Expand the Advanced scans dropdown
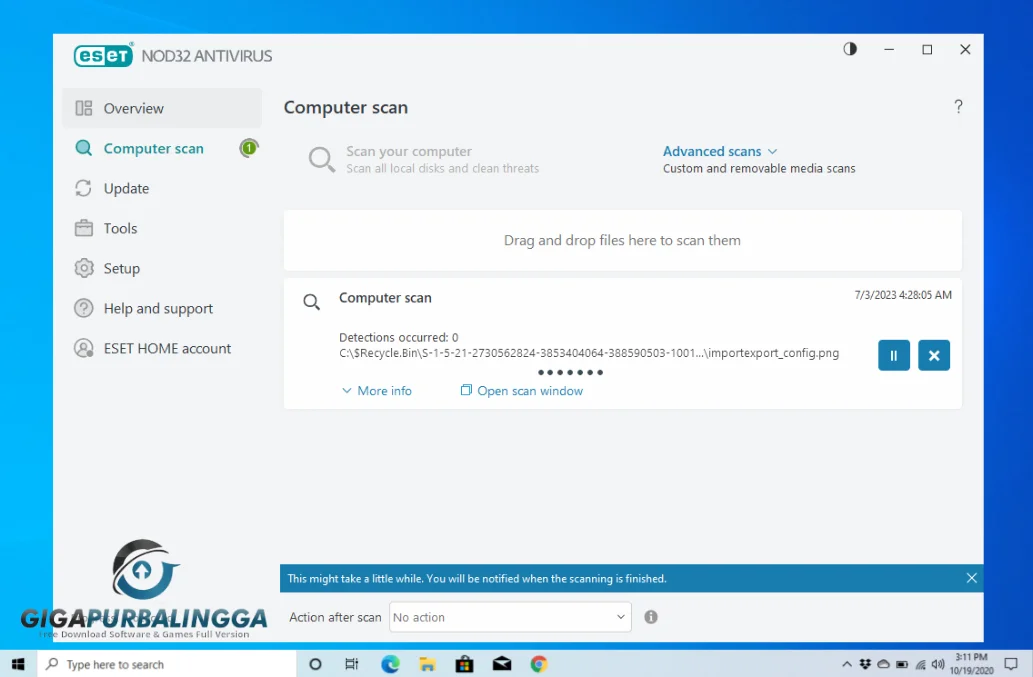This screenshot has width=1033, height=677. click(720, 151)
